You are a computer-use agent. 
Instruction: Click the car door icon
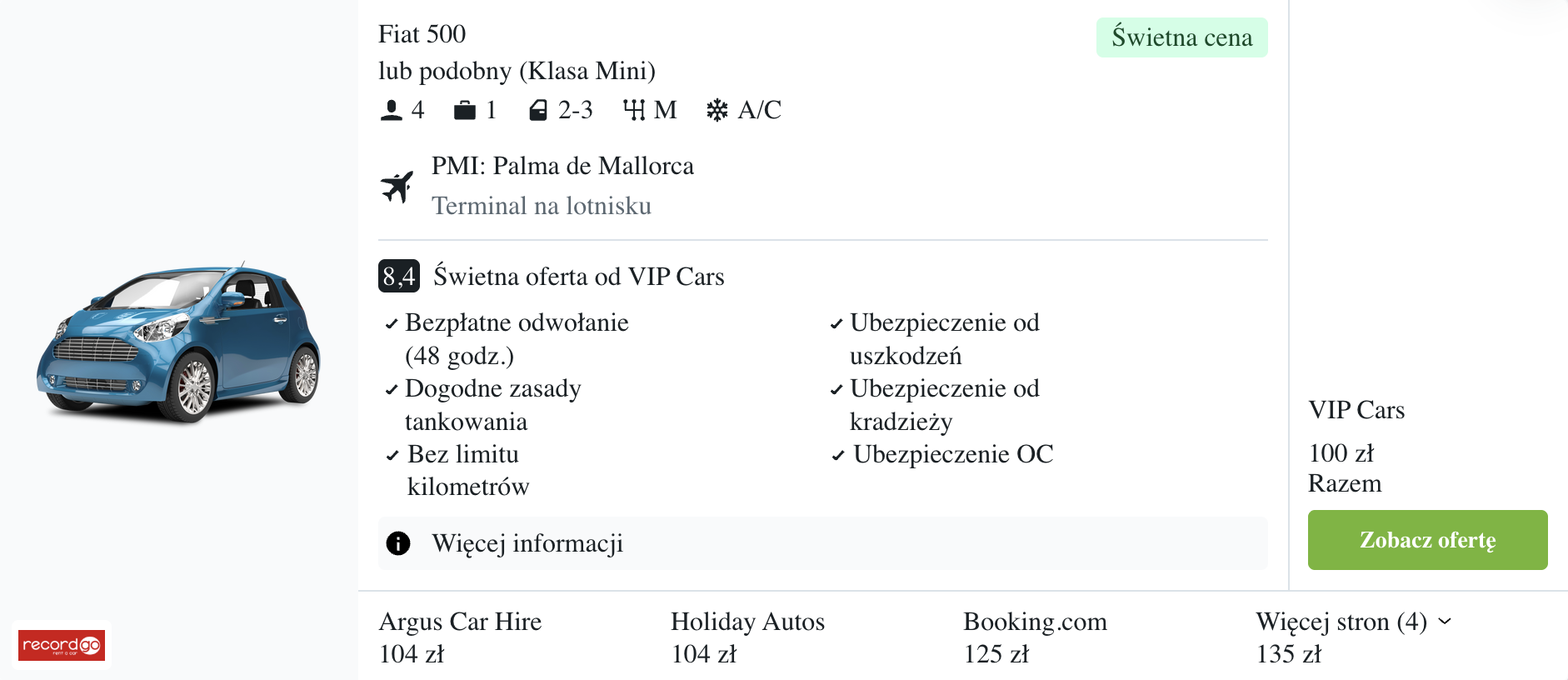[x=538, y=110]
